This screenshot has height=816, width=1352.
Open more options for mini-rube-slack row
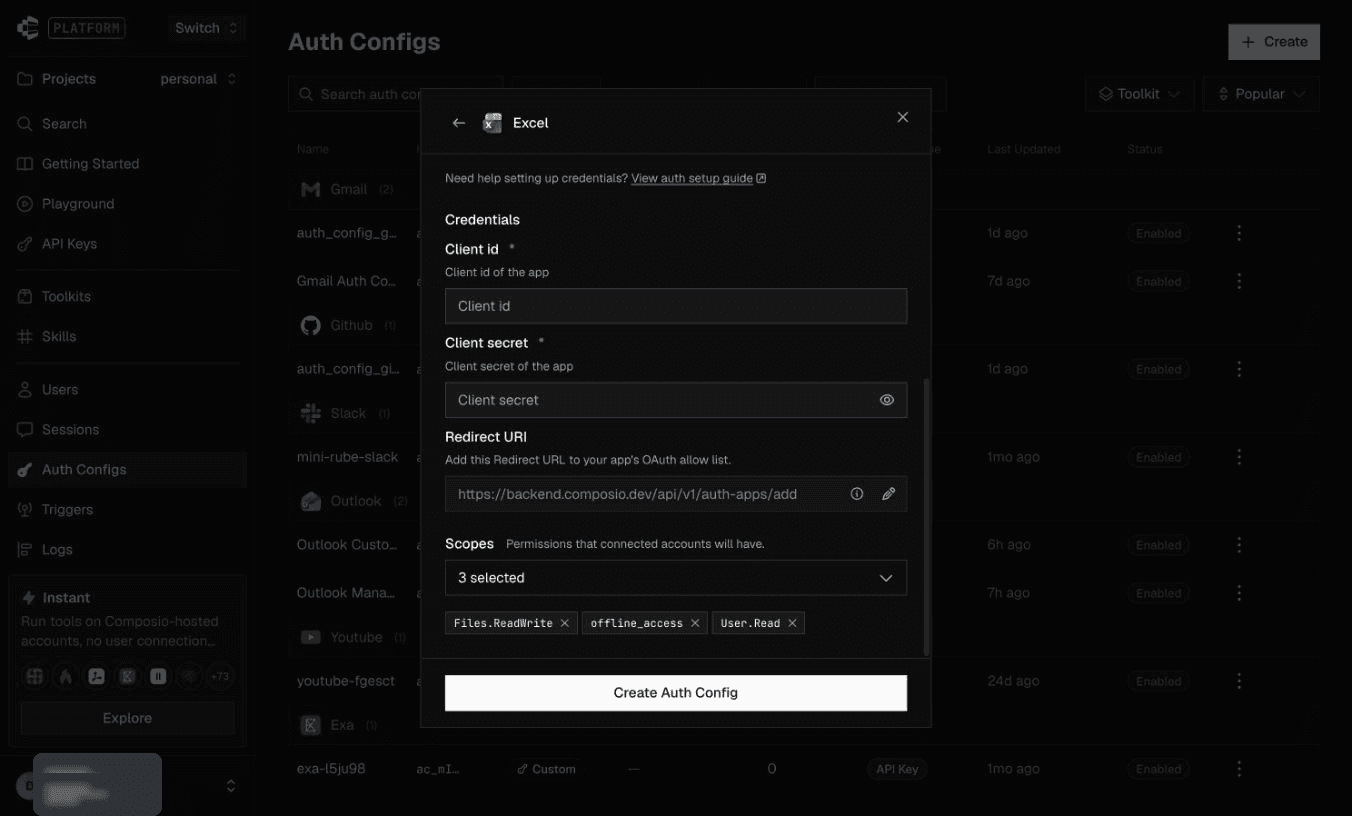[x=1239, y=457]
